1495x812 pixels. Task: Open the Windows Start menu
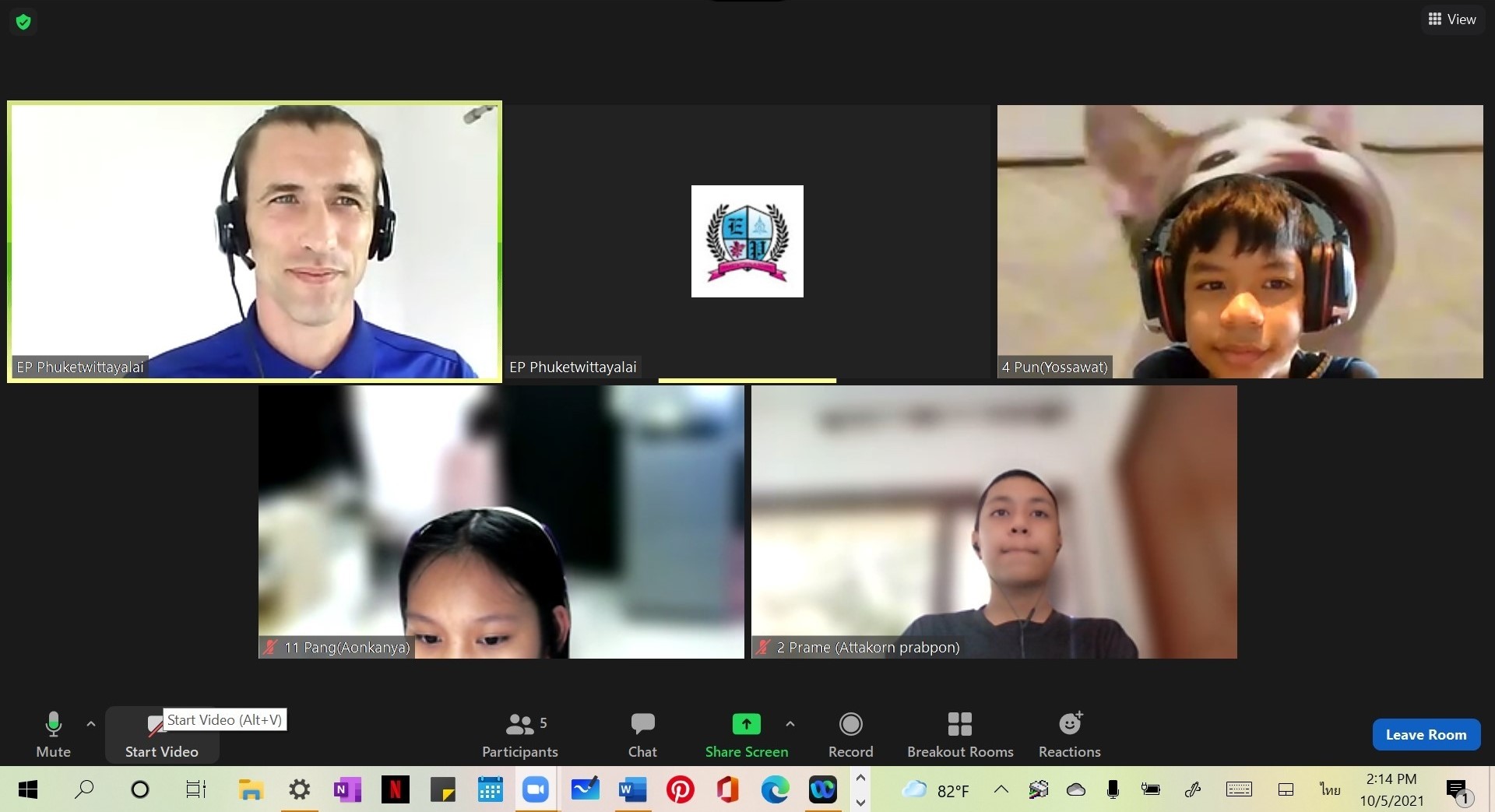point(27,790)
